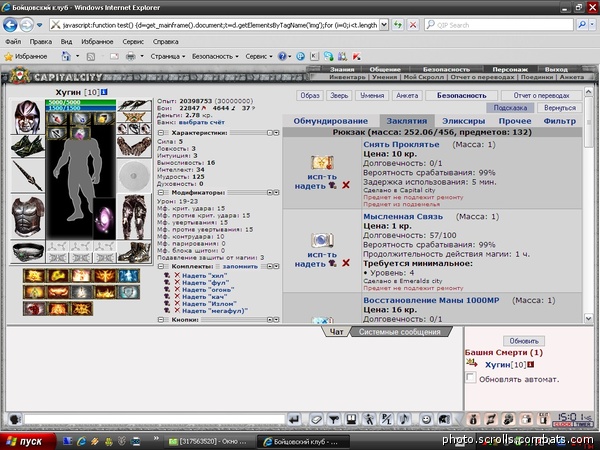Open the Windows пуск start button
The width and height of the screenshot is (600, 450).
tap(27, 442)
